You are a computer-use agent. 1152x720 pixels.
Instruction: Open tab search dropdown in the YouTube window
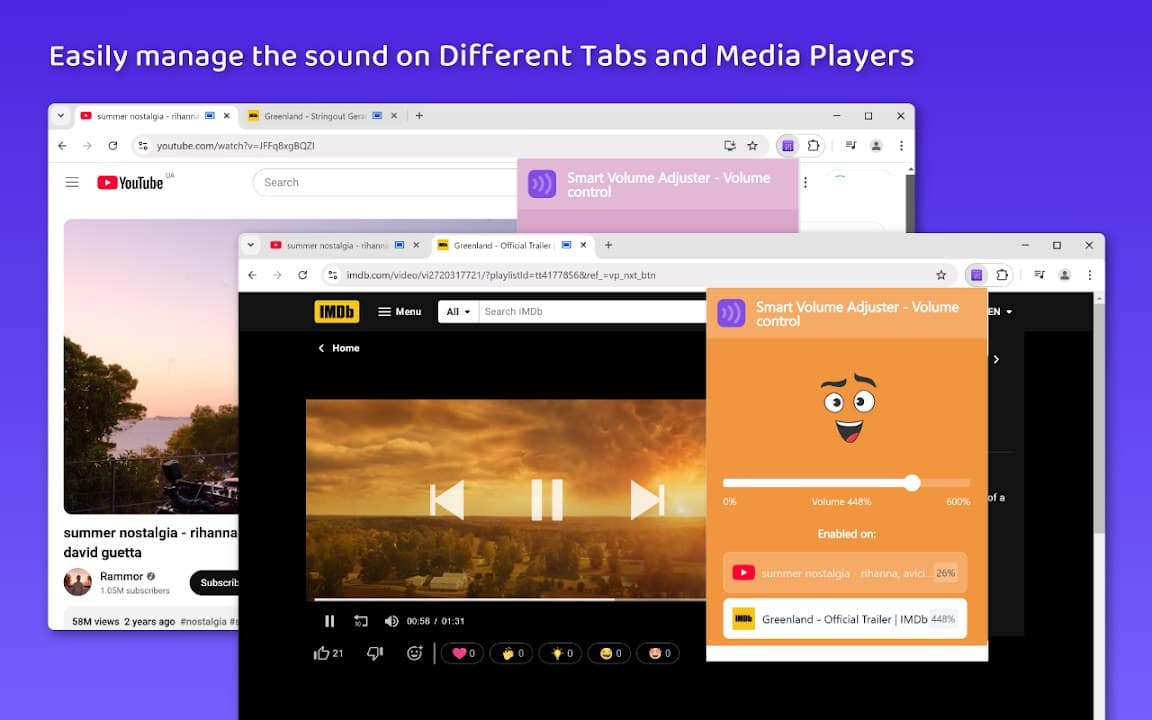[61, 115]
